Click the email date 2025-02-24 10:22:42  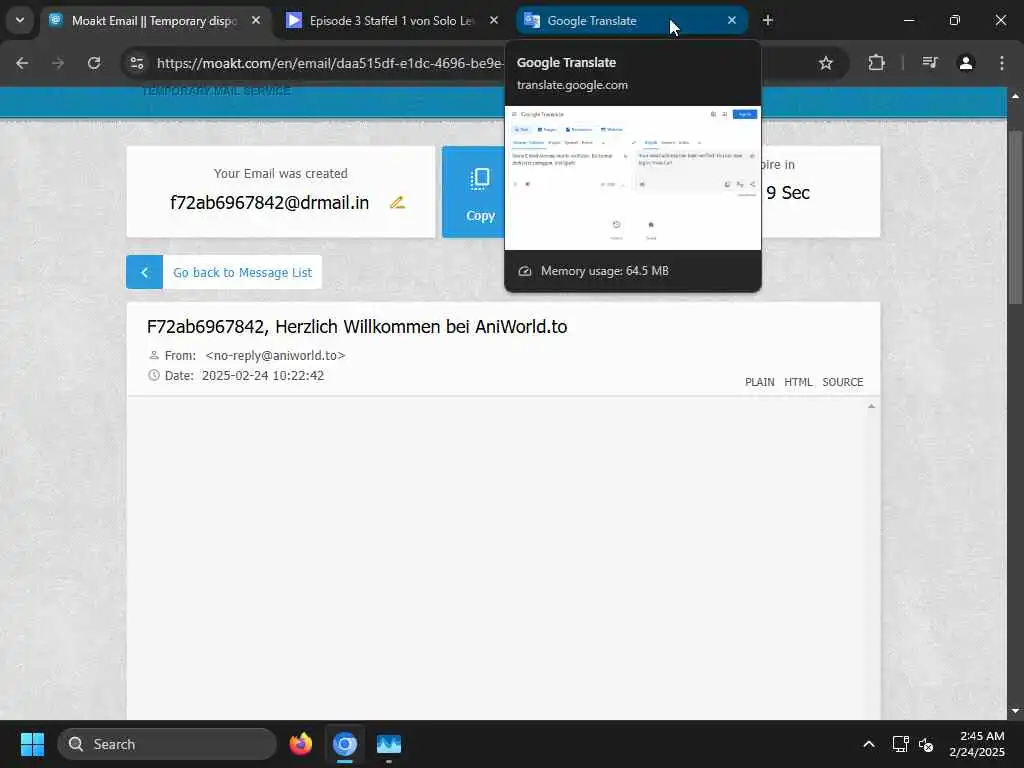pyautogui.click(x=263, y=376)
